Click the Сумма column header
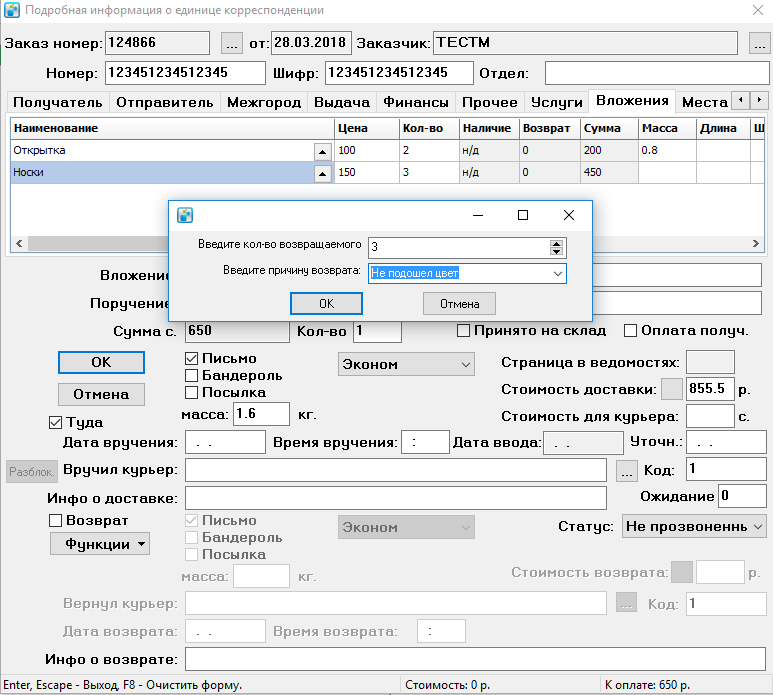The image size is (773, 695). click(609, 129)
